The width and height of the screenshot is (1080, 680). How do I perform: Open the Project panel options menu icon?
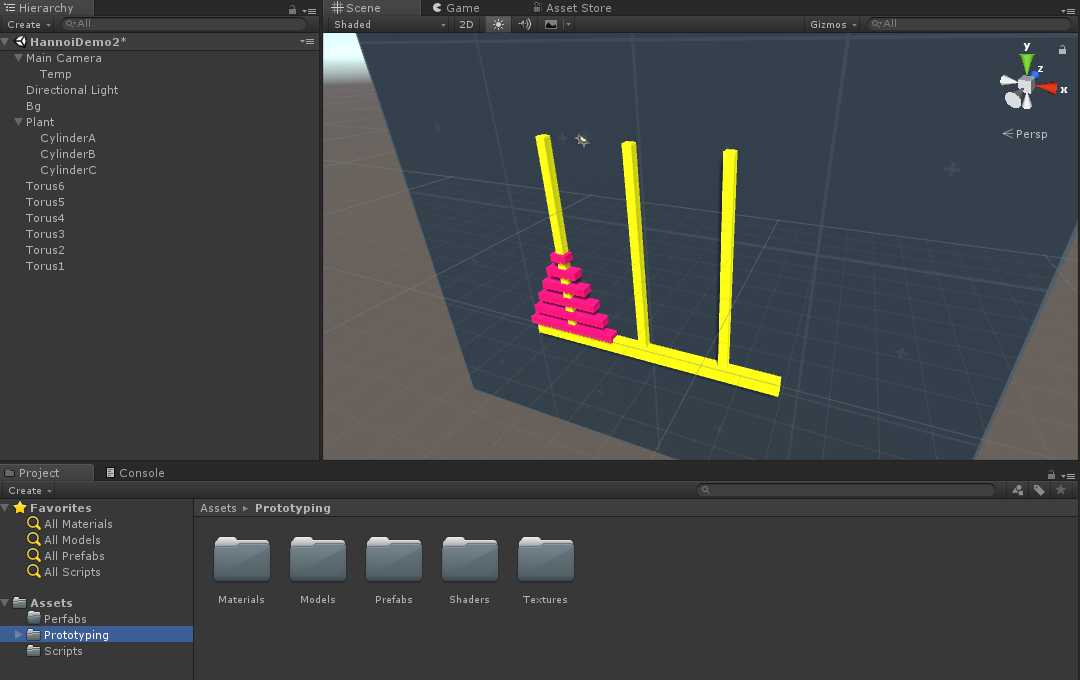tap(1068, 475)
